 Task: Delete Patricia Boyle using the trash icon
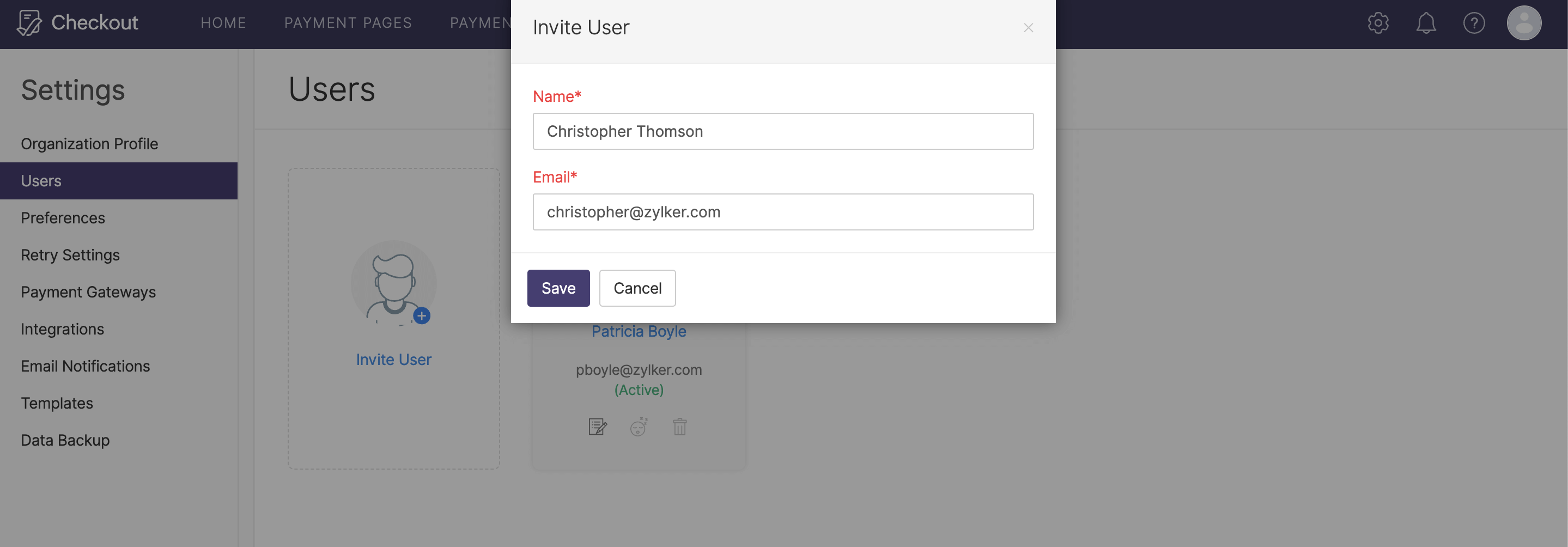[x=679, y=427]
